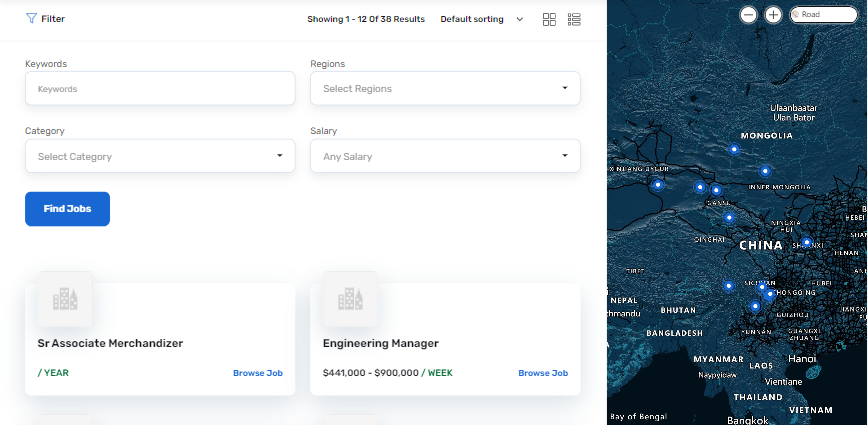
Task: Click the northernmost map marker in Mongolia
Action: (734, 149)
